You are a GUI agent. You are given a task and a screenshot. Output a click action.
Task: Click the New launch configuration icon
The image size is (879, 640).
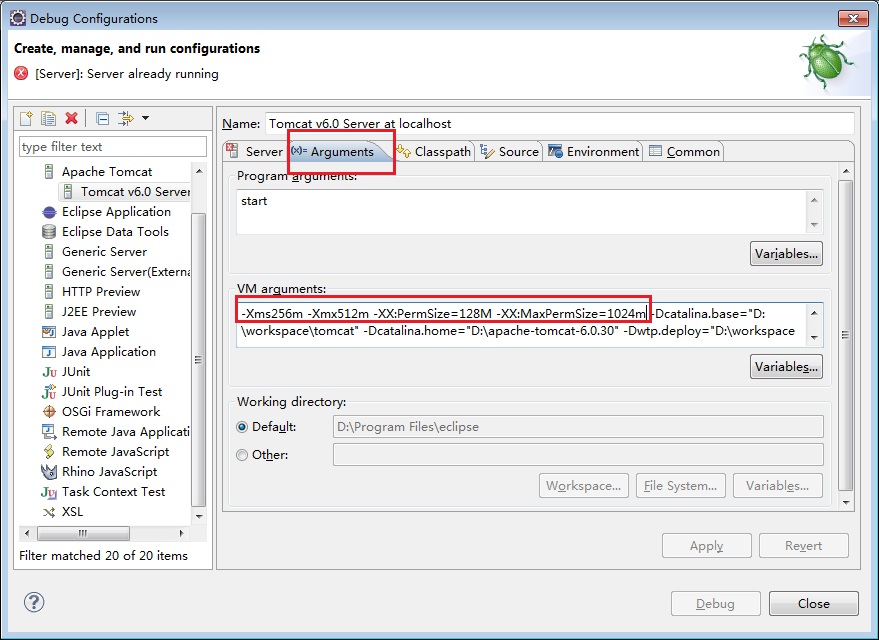click(x=26, y=118)
